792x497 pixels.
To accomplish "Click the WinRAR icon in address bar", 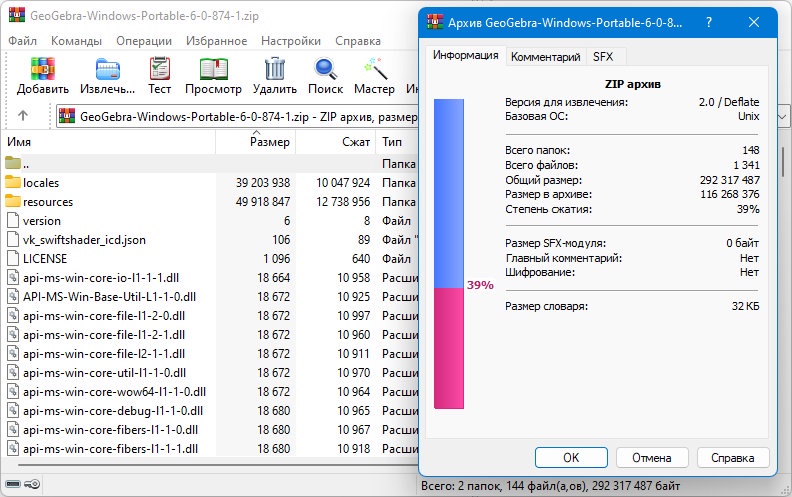I will [67, 116].
